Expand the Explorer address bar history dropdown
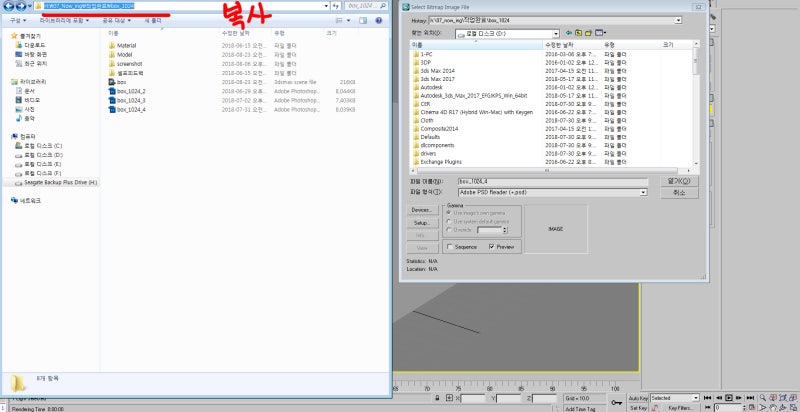Viewport: 800px width, 412px height. [x=326, y=6]
